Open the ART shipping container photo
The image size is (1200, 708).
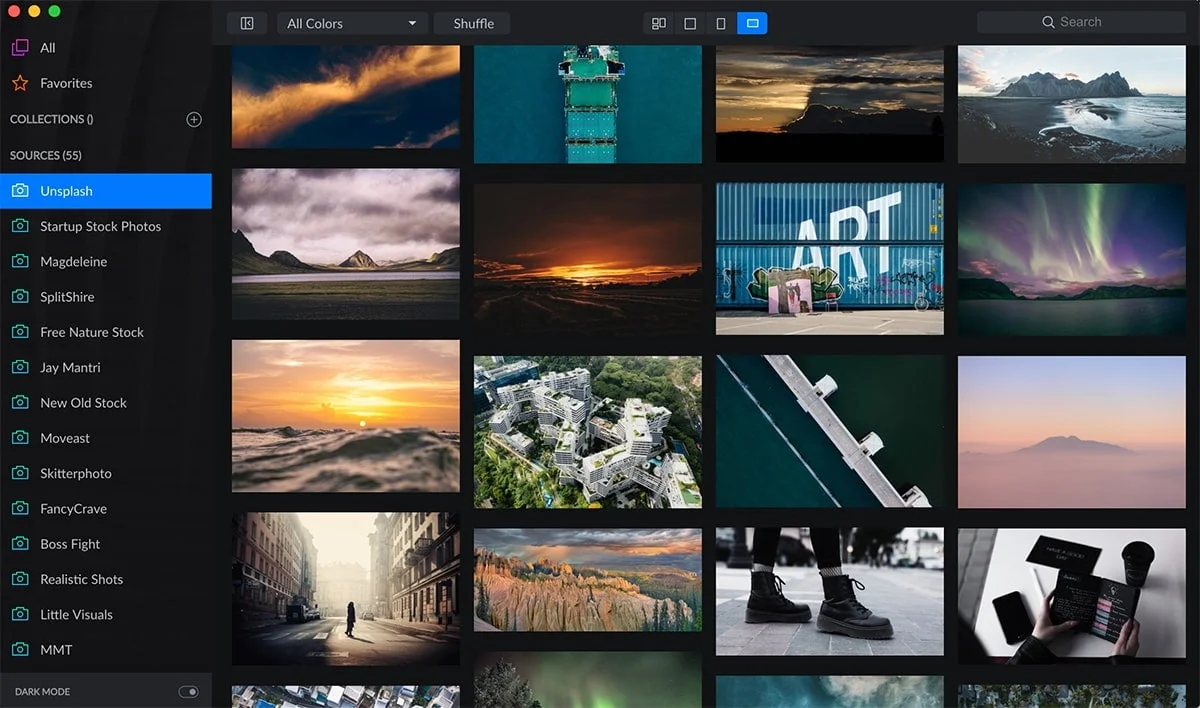(x=829, y=258)
